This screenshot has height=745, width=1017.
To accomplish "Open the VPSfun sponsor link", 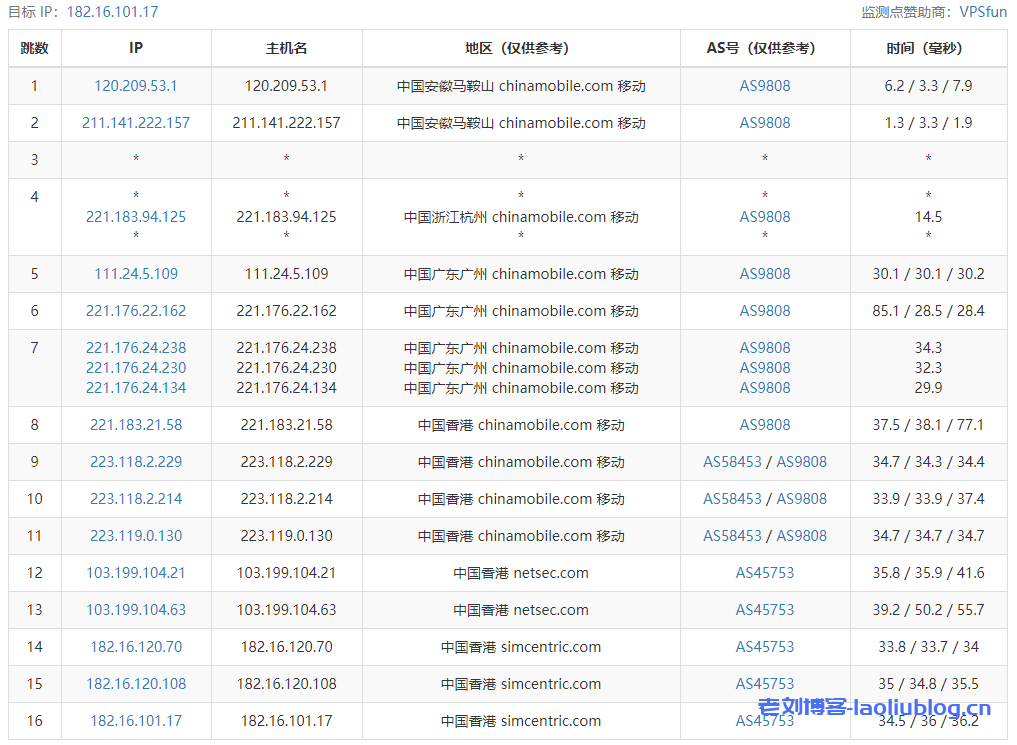I will pyautogui.click(x=982, y=12).
